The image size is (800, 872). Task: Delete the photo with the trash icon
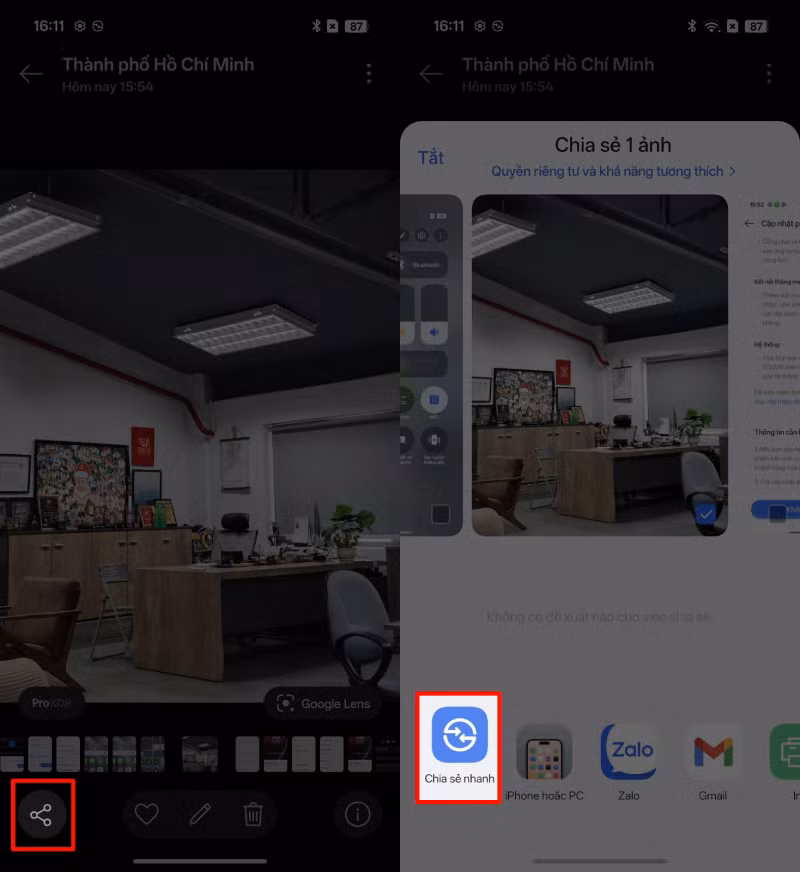pos(253,815)
